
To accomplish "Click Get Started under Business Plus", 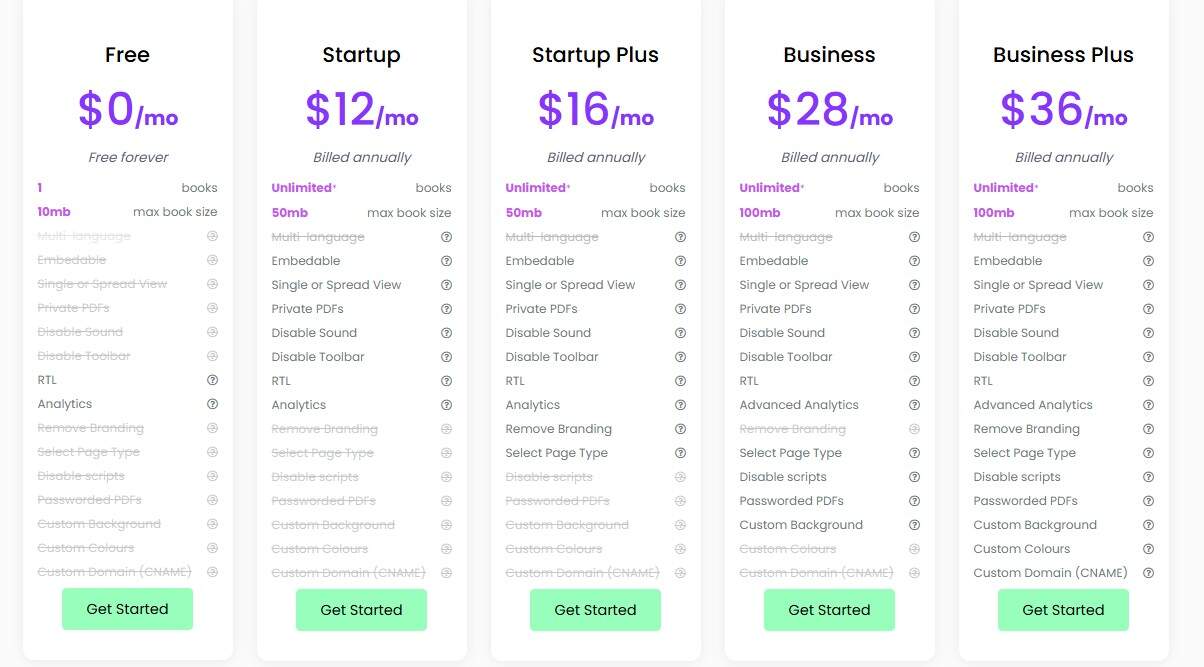I will pyautogui.click(x=1063, y=609).
